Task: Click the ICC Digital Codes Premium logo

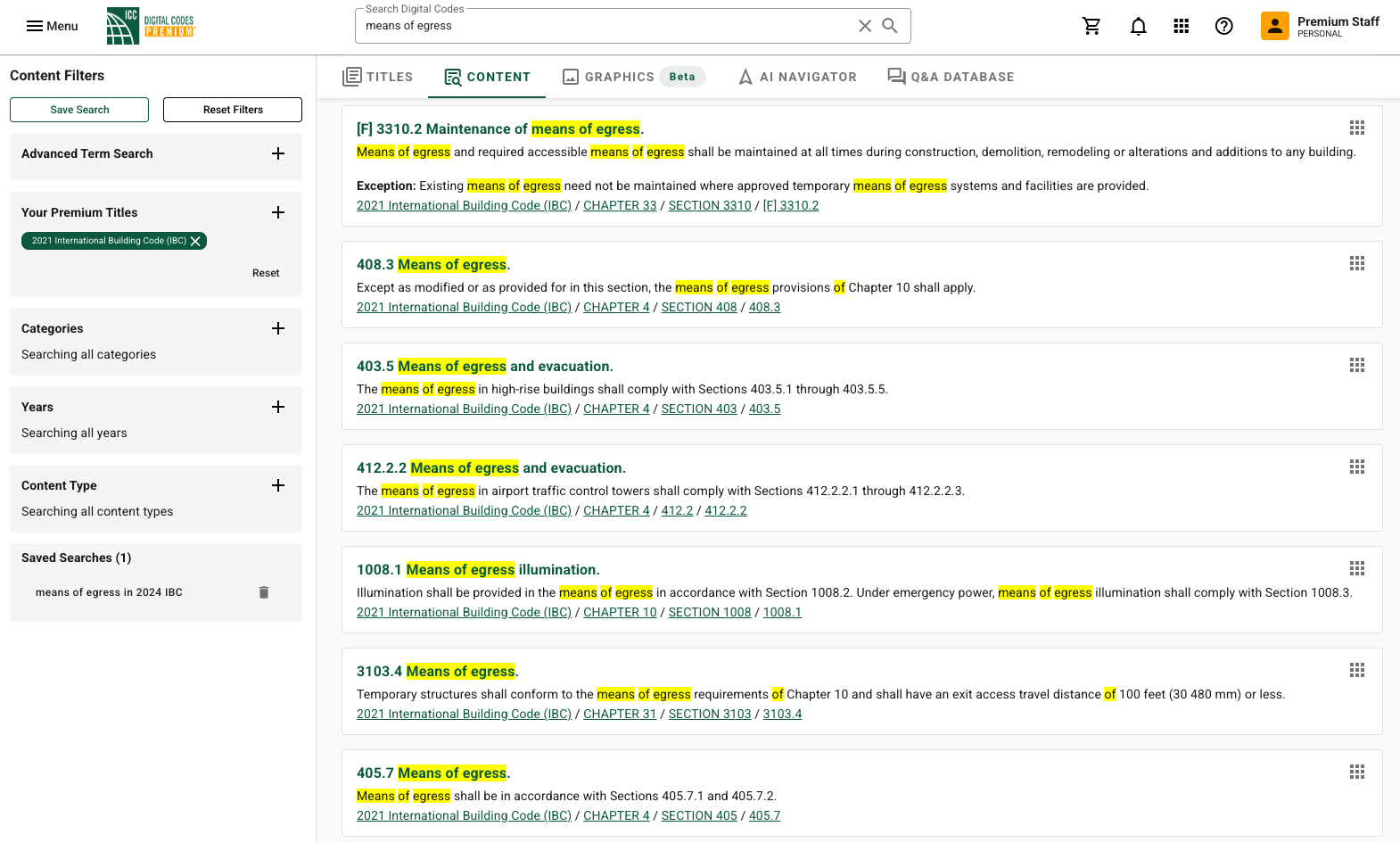Action: tap(151, 26)
